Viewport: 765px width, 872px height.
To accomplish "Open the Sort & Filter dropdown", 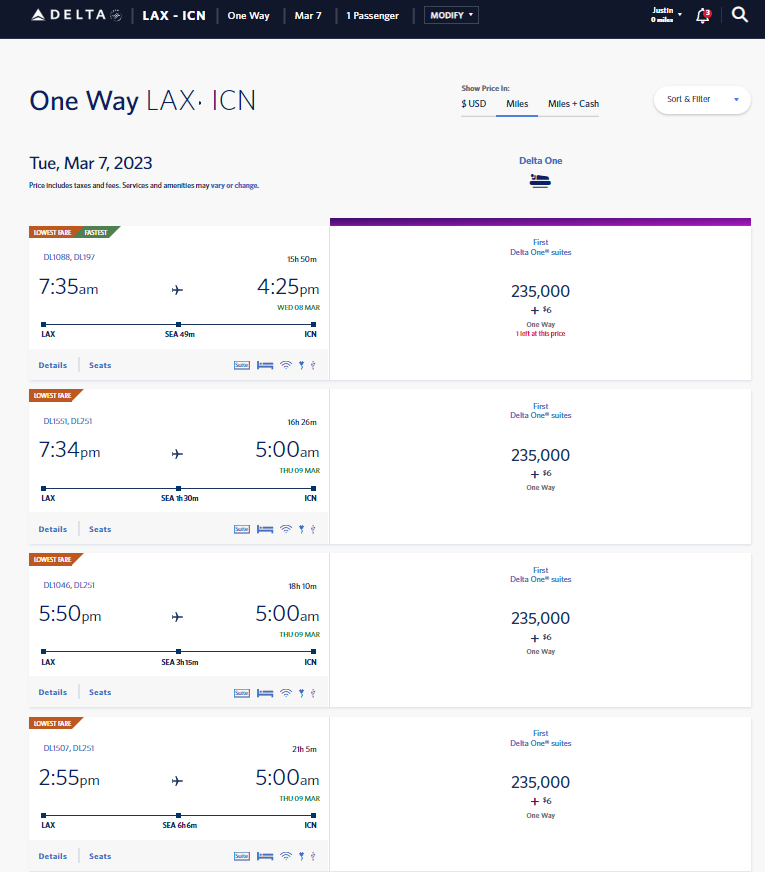I will coord(701,100).
